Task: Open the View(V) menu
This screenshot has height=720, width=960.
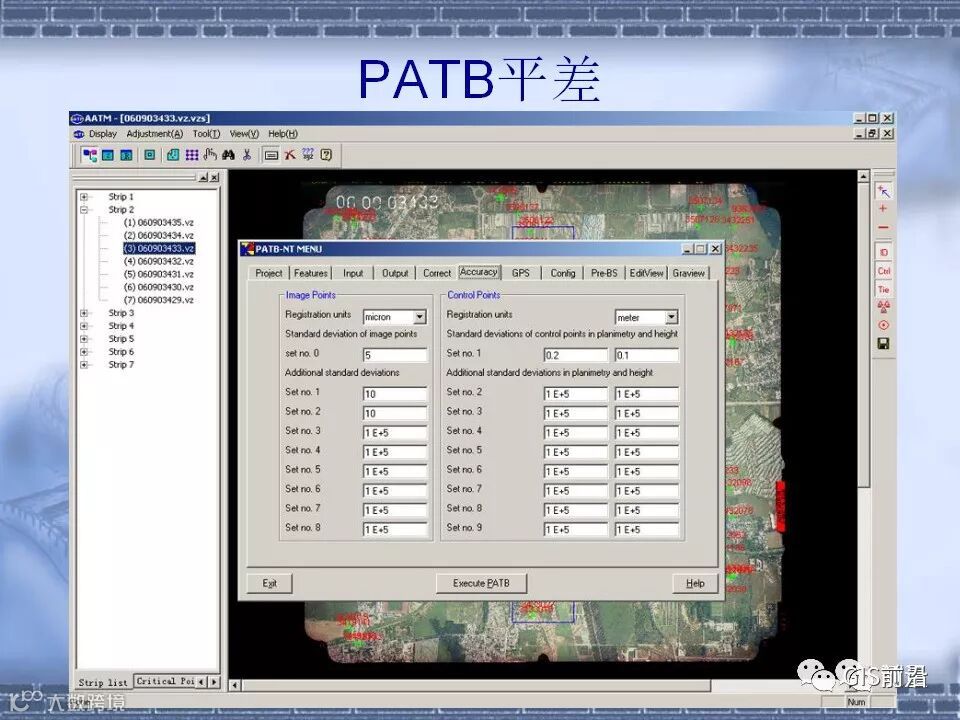Action: pyautogui.click(x=244, y=133)
